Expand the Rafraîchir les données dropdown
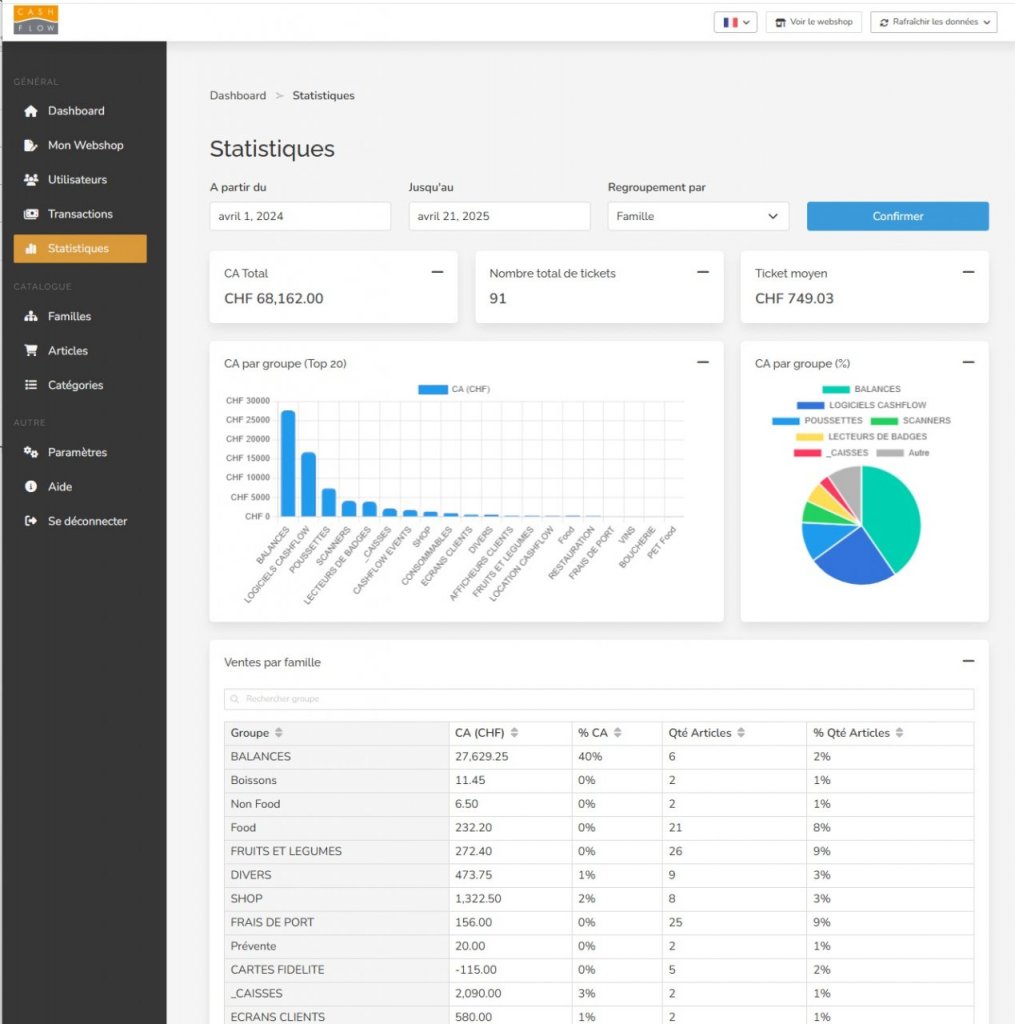Image resolution: width=1015 pixels, height=1024 pixels. click(x=933, y=22)
